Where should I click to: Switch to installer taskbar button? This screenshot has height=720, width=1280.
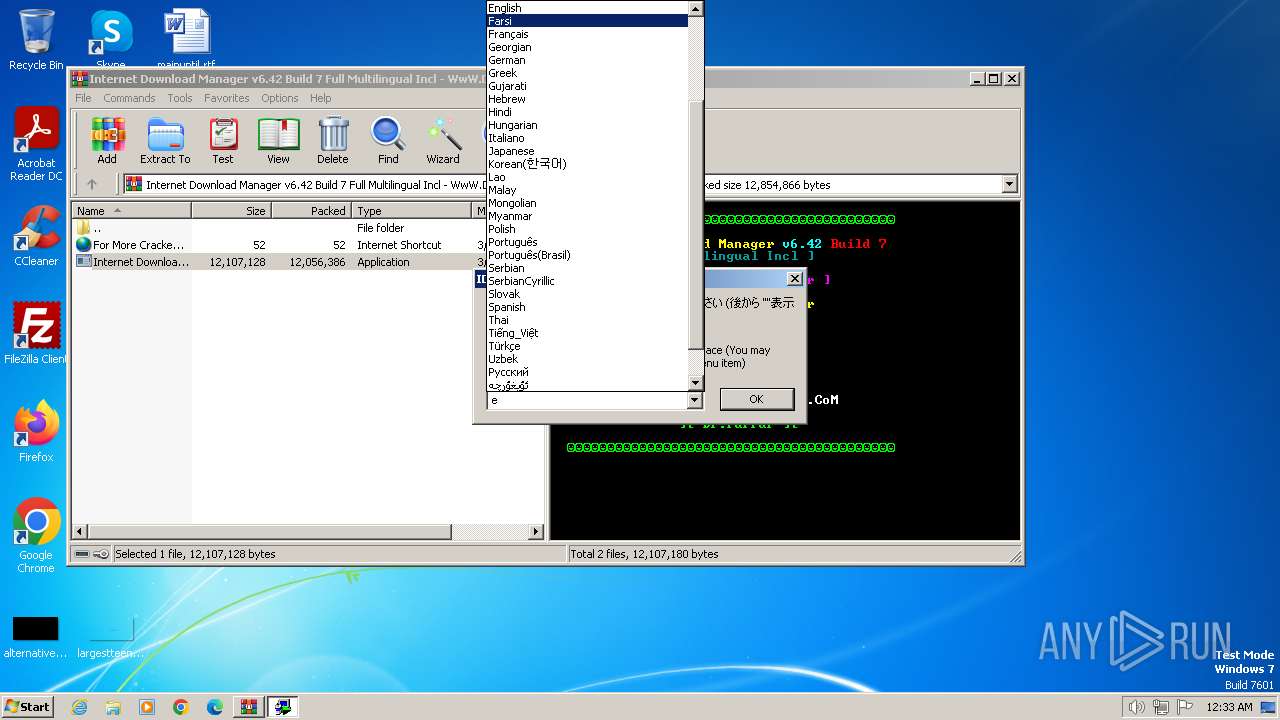pyautogui.click(x=283, y=707)
